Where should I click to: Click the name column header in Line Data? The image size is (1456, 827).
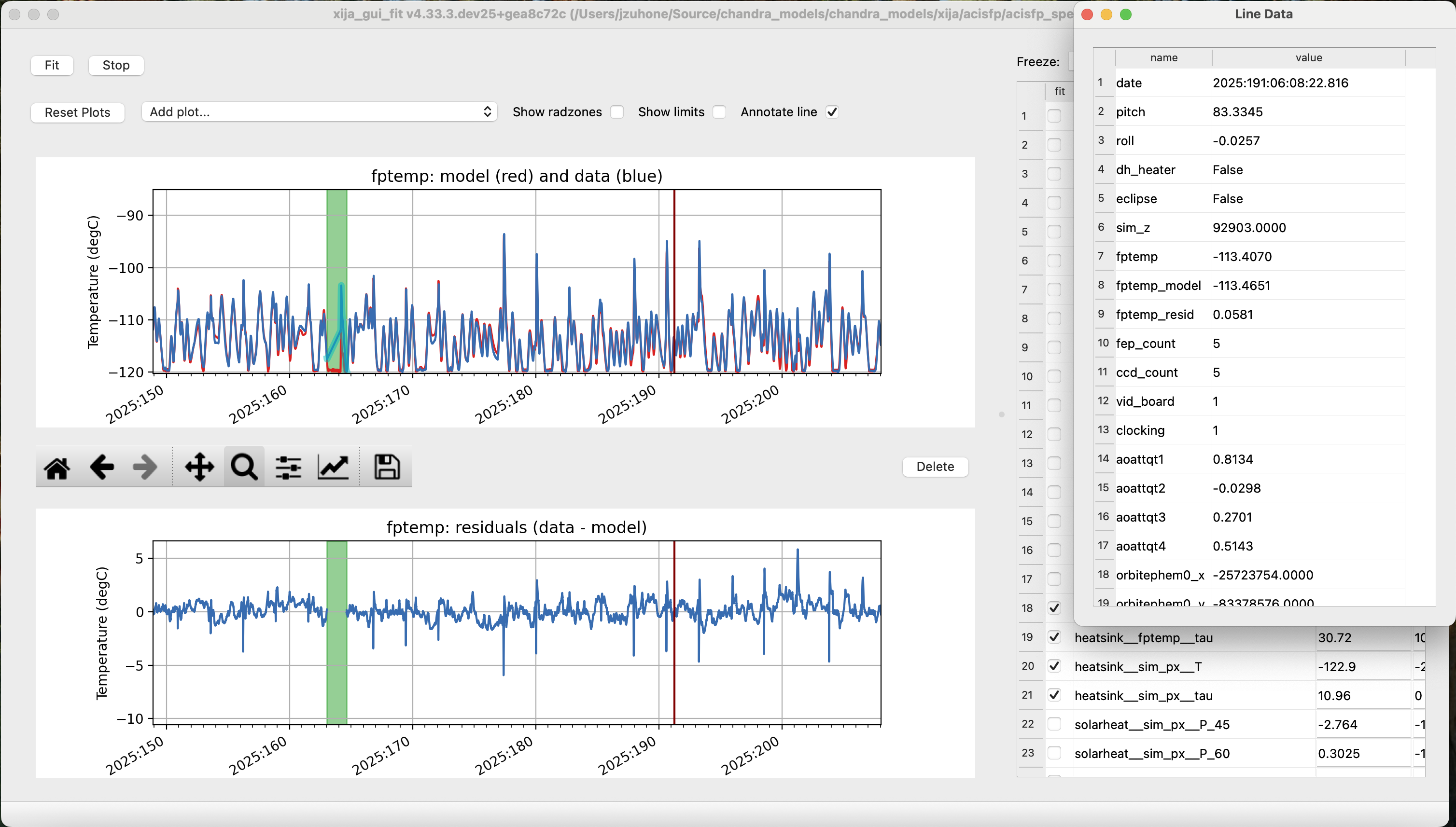pos(1163,58)
